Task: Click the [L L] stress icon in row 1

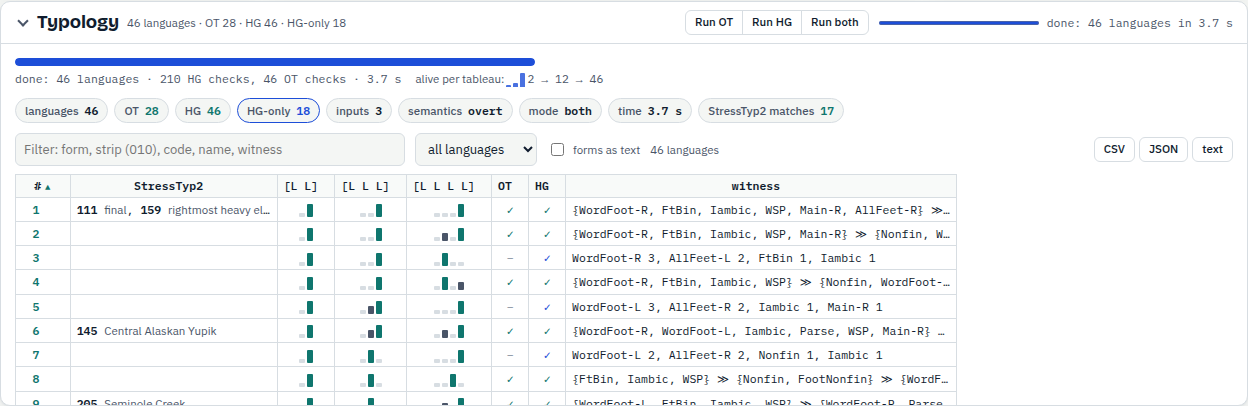Action: [x=306, y=210]
